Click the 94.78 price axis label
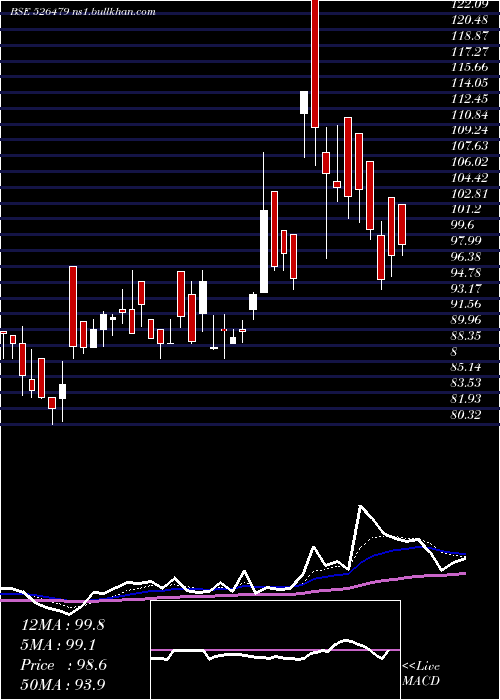Image resolution: width=500 pixels, height=700 pixels. coord(465,273)
